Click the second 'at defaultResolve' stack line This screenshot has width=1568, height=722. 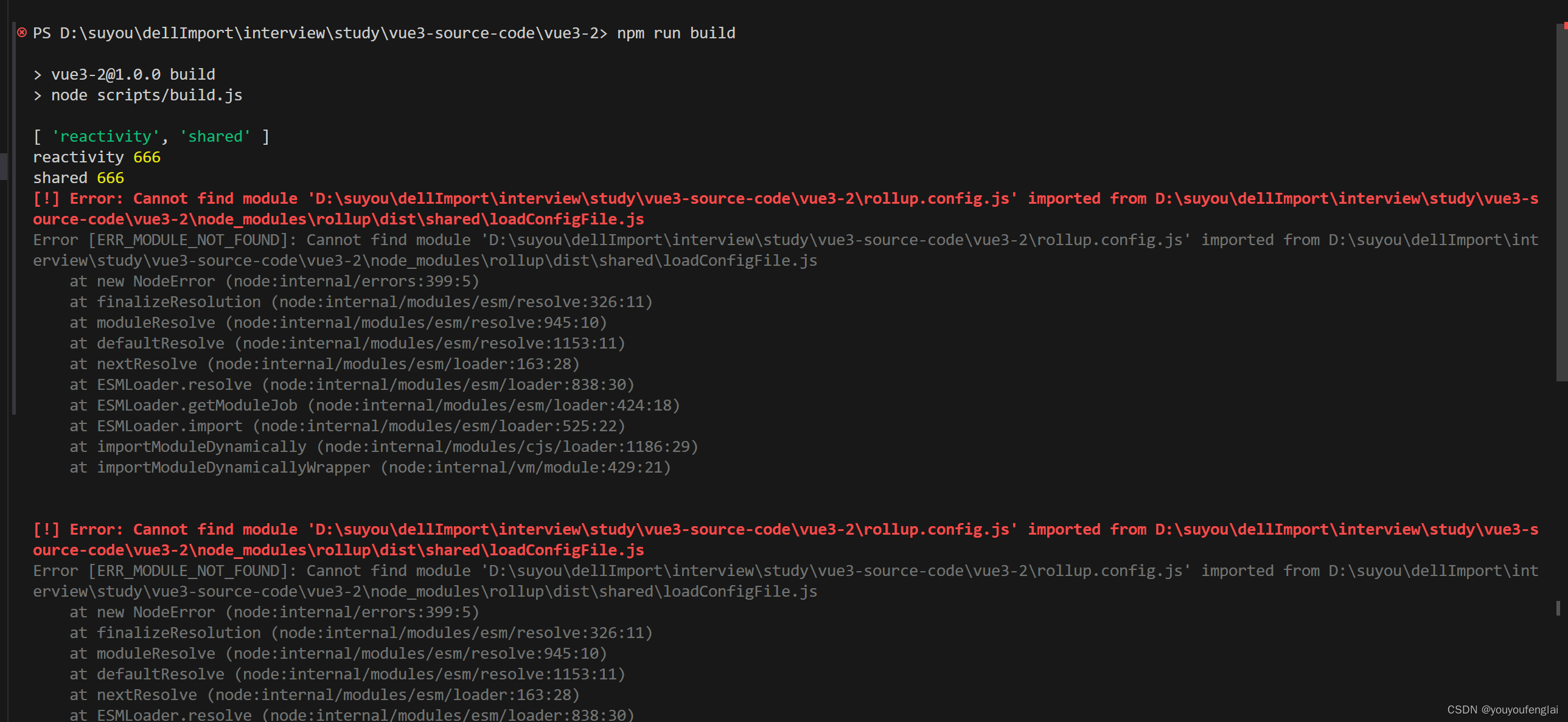point(347,674)
